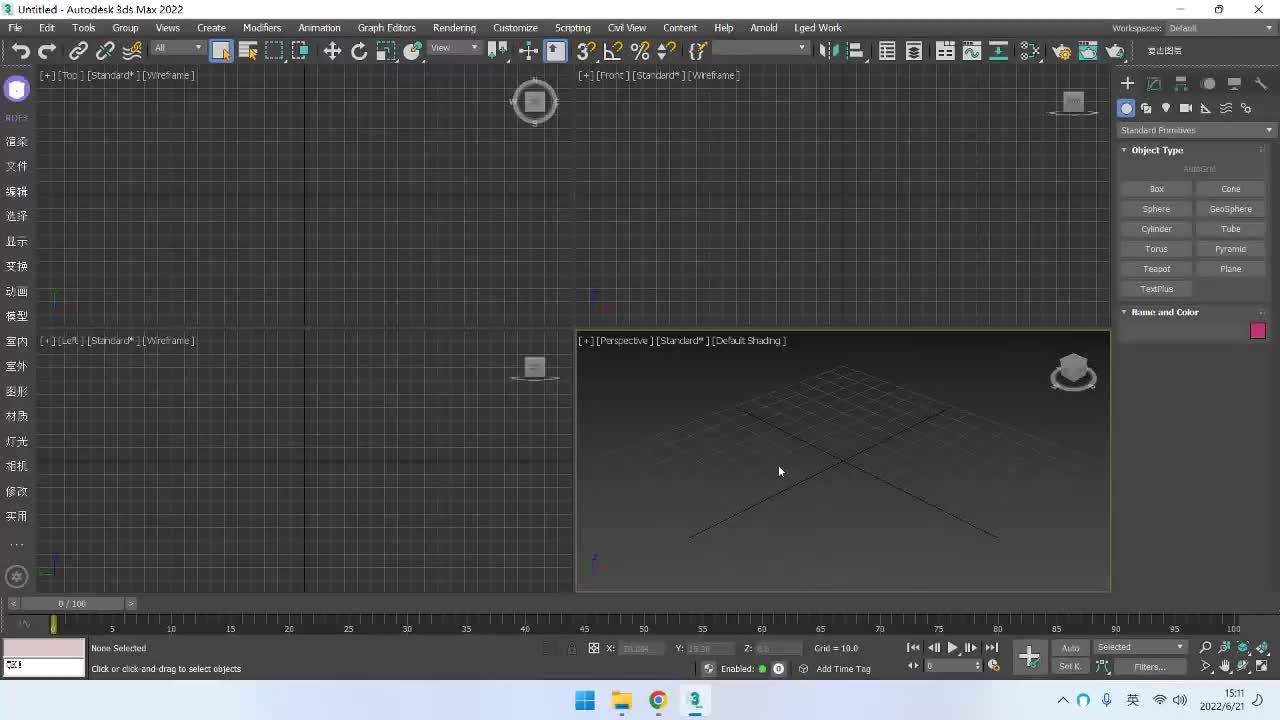
Task: Open the Modify panel tab
Action: click(x=1154, y=84)
